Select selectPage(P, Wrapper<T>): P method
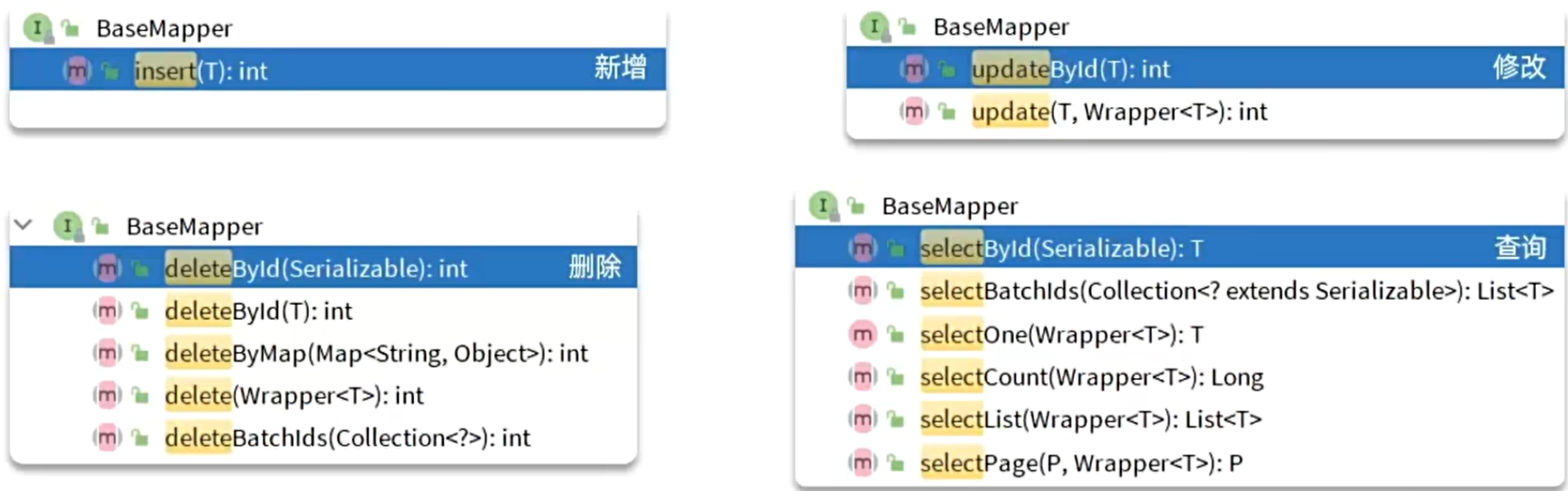This screenshot has height=491, width=1568. [1179, 463]
